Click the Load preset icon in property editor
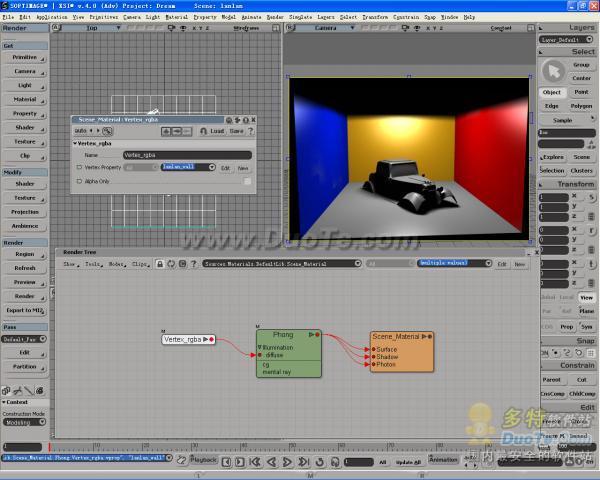The width and height of the screenshot is (600, 480). coord(201,131)
